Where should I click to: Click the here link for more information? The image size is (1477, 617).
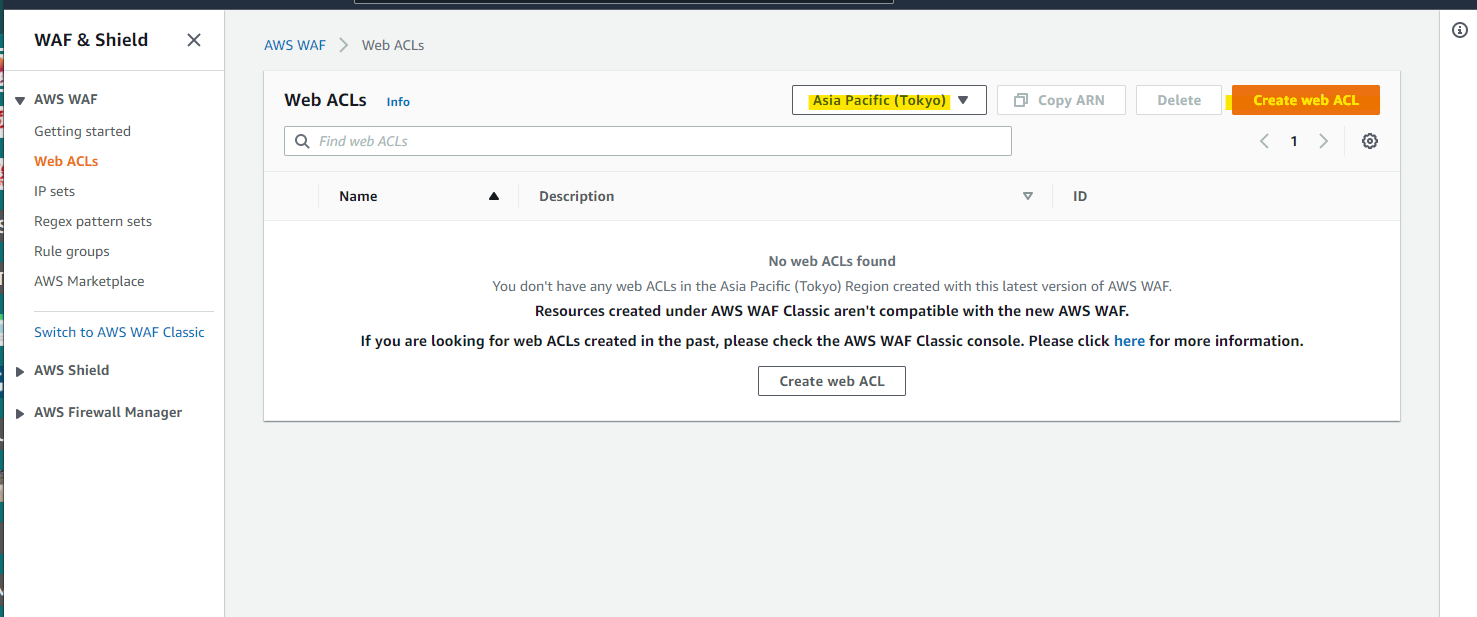click(x=1129, y=340)
